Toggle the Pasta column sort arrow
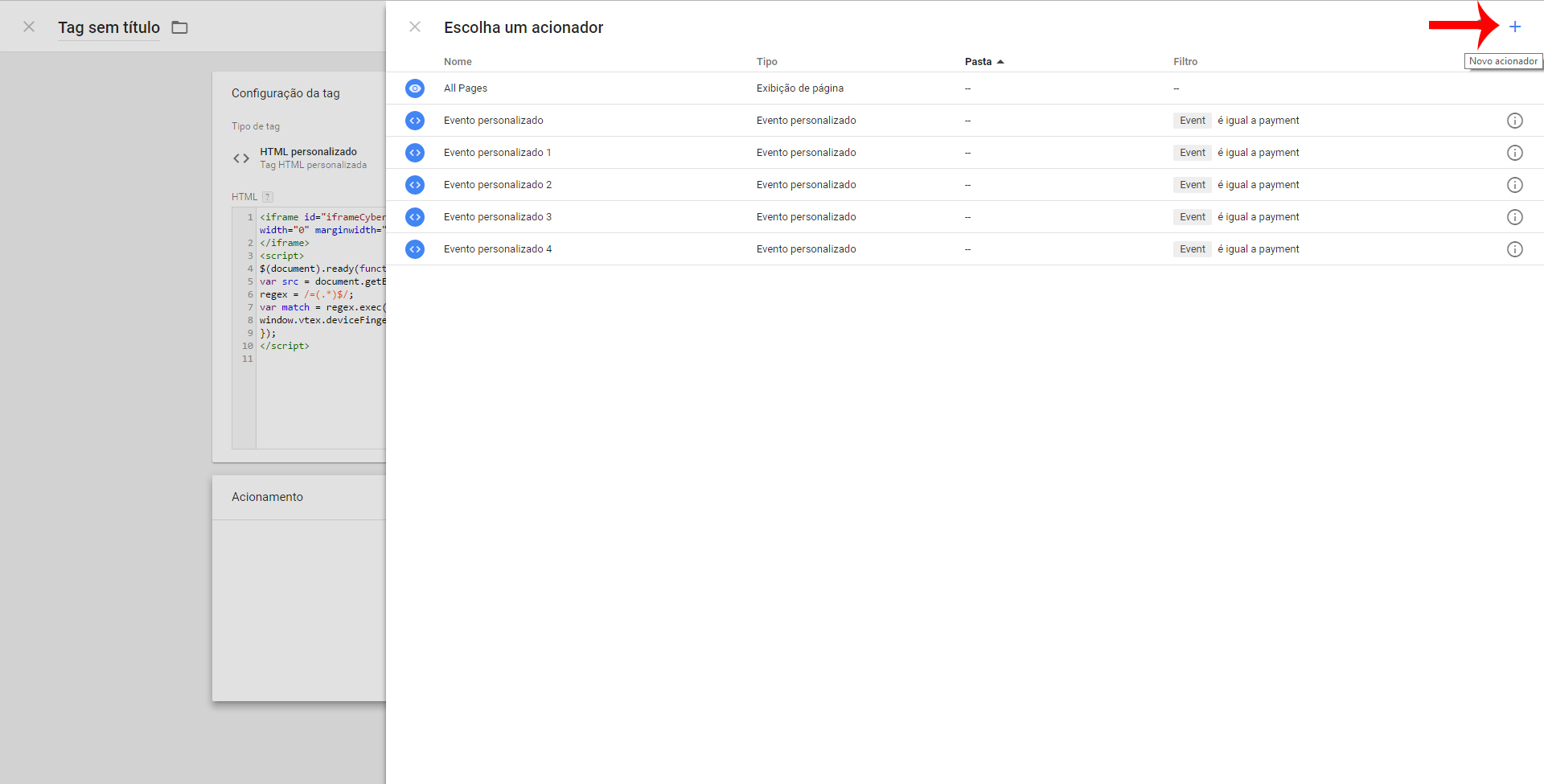The width and height of the screenshot is (1544, 784). pos(1000,61)
